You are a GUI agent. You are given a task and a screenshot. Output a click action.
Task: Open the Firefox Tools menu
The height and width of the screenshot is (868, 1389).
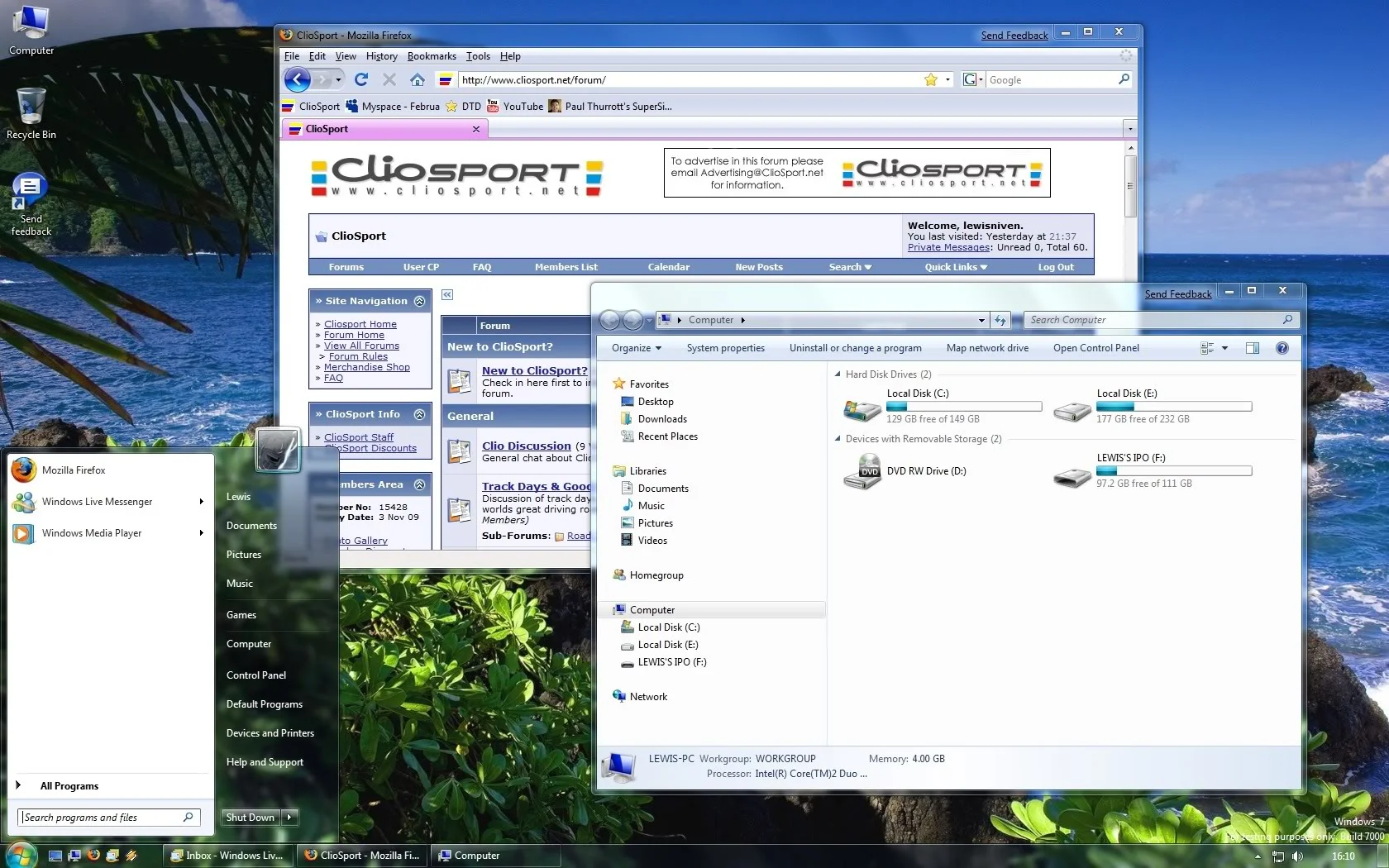point(478,56)
